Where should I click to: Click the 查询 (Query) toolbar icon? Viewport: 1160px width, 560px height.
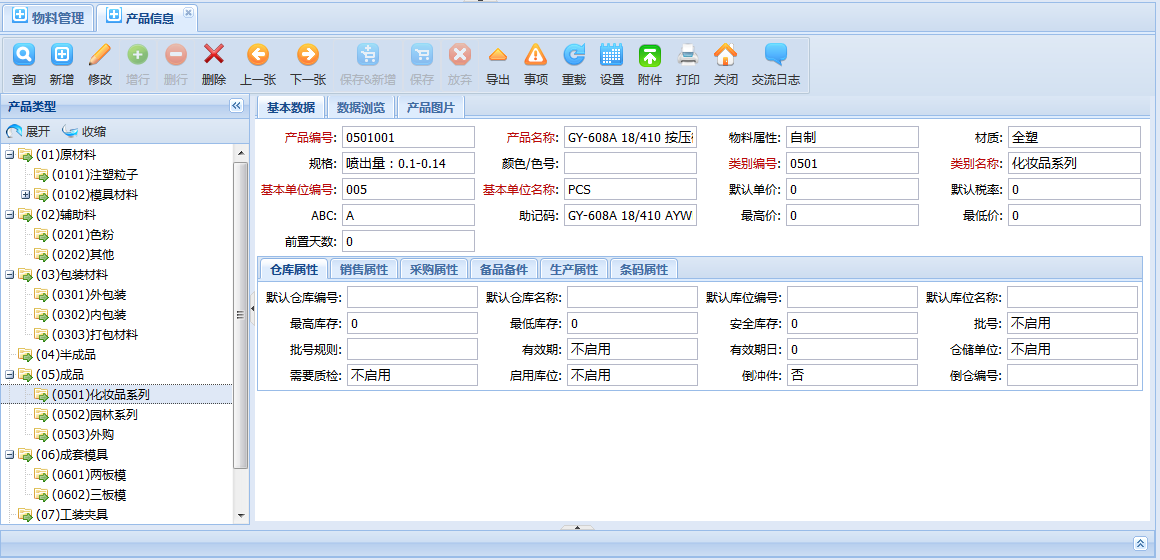click(x=24, y=56)
